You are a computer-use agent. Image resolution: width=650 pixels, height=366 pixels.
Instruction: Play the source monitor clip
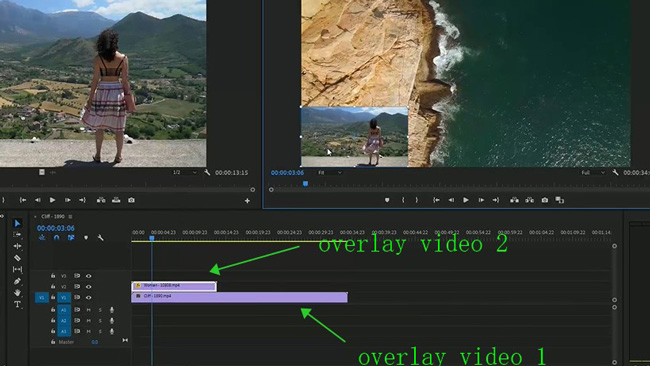[x=52, y=200]
